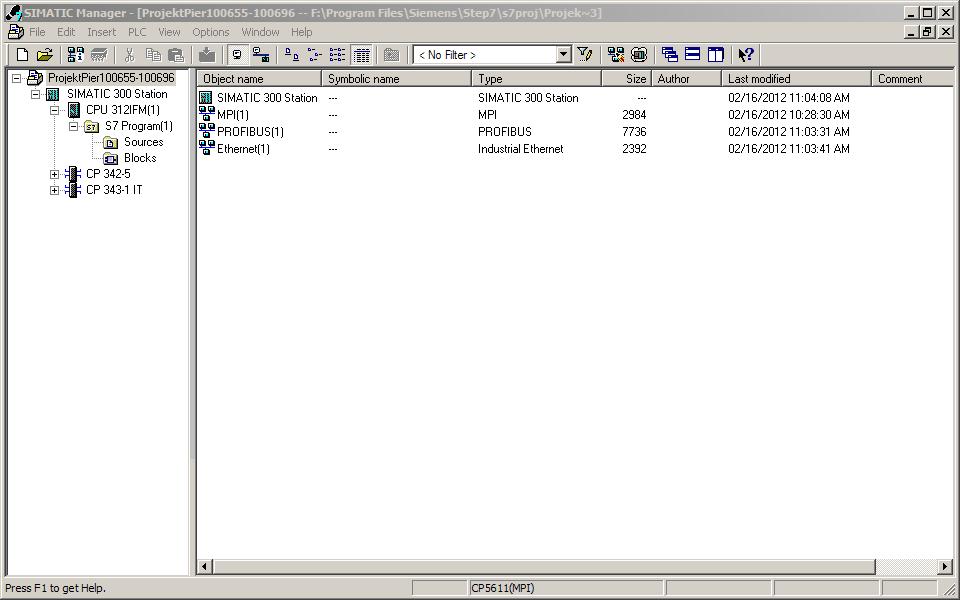Tile windows vertically via toolbar
The height and width of the screenshot is (600, 960).
716,55
